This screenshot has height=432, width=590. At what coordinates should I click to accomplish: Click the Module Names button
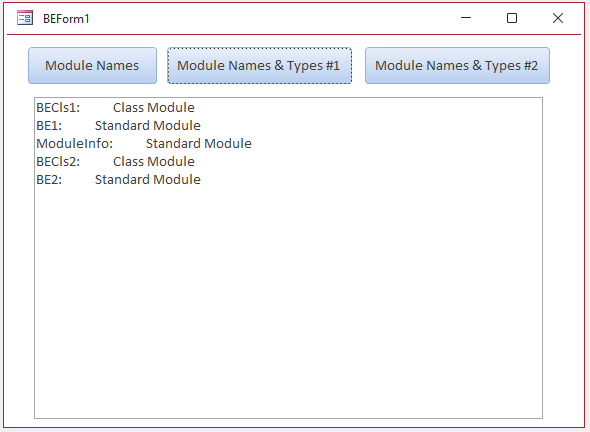click(x=92, y=65)
